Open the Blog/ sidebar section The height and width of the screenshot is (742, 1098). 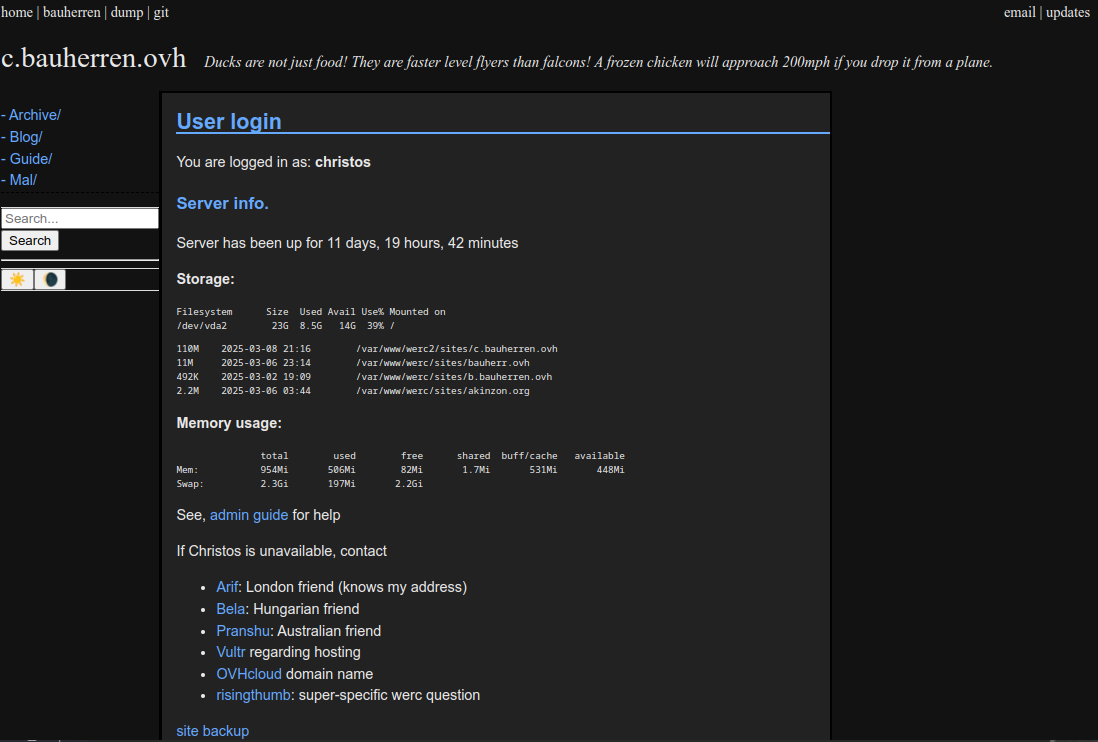click(x=25, y=137)
